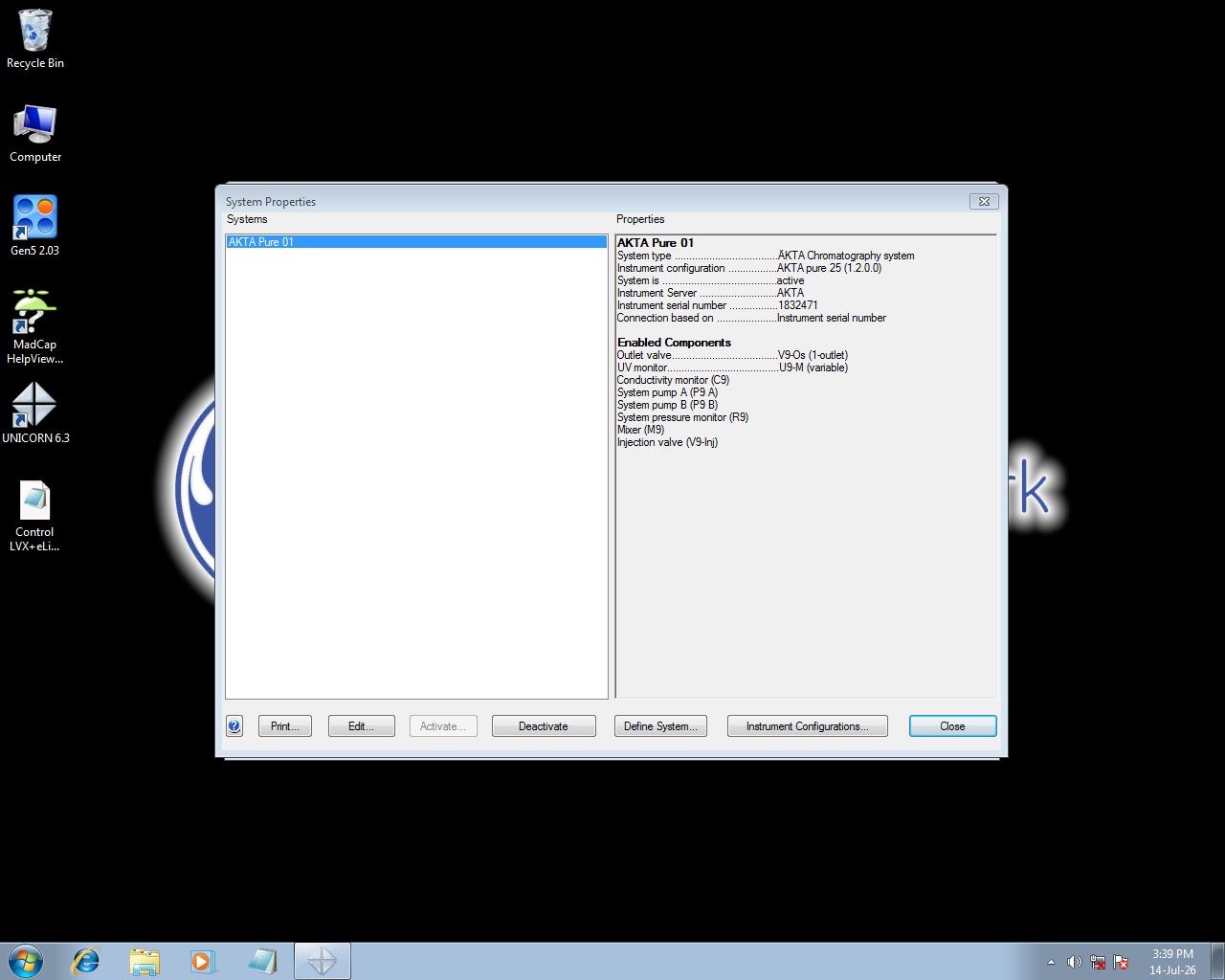Open the Windows Start menu orb
This screenshot has width=1225, height=980.
coord(26,961)
